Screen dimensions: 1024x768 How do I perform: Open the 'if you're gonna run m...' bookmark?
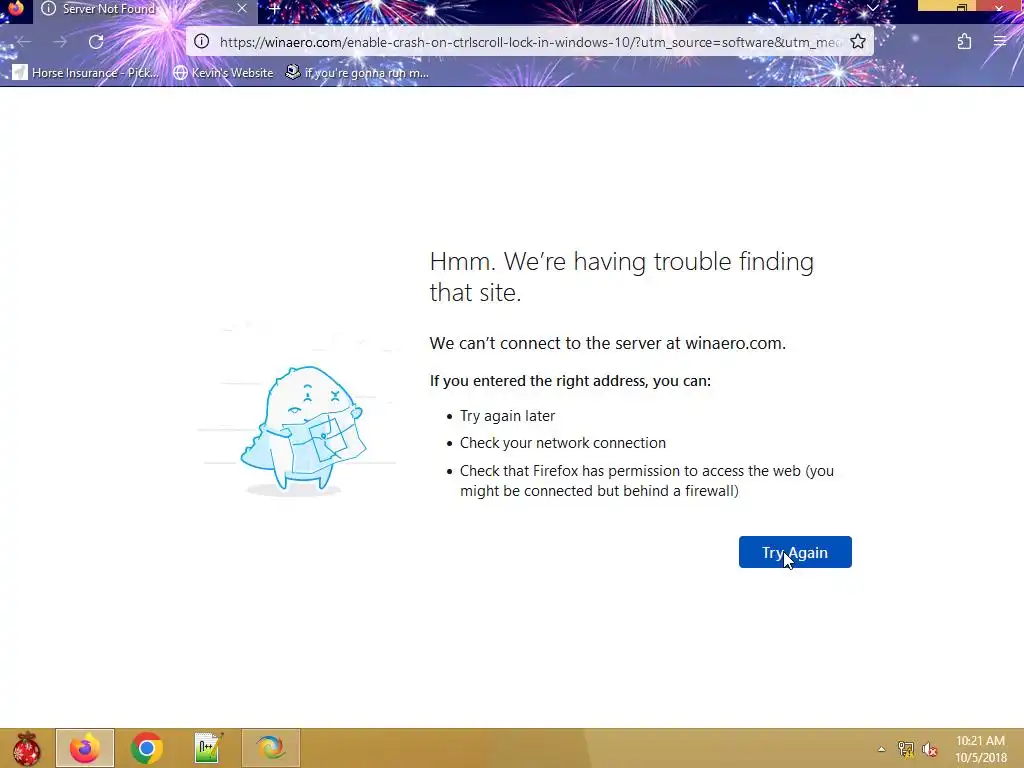357,72
